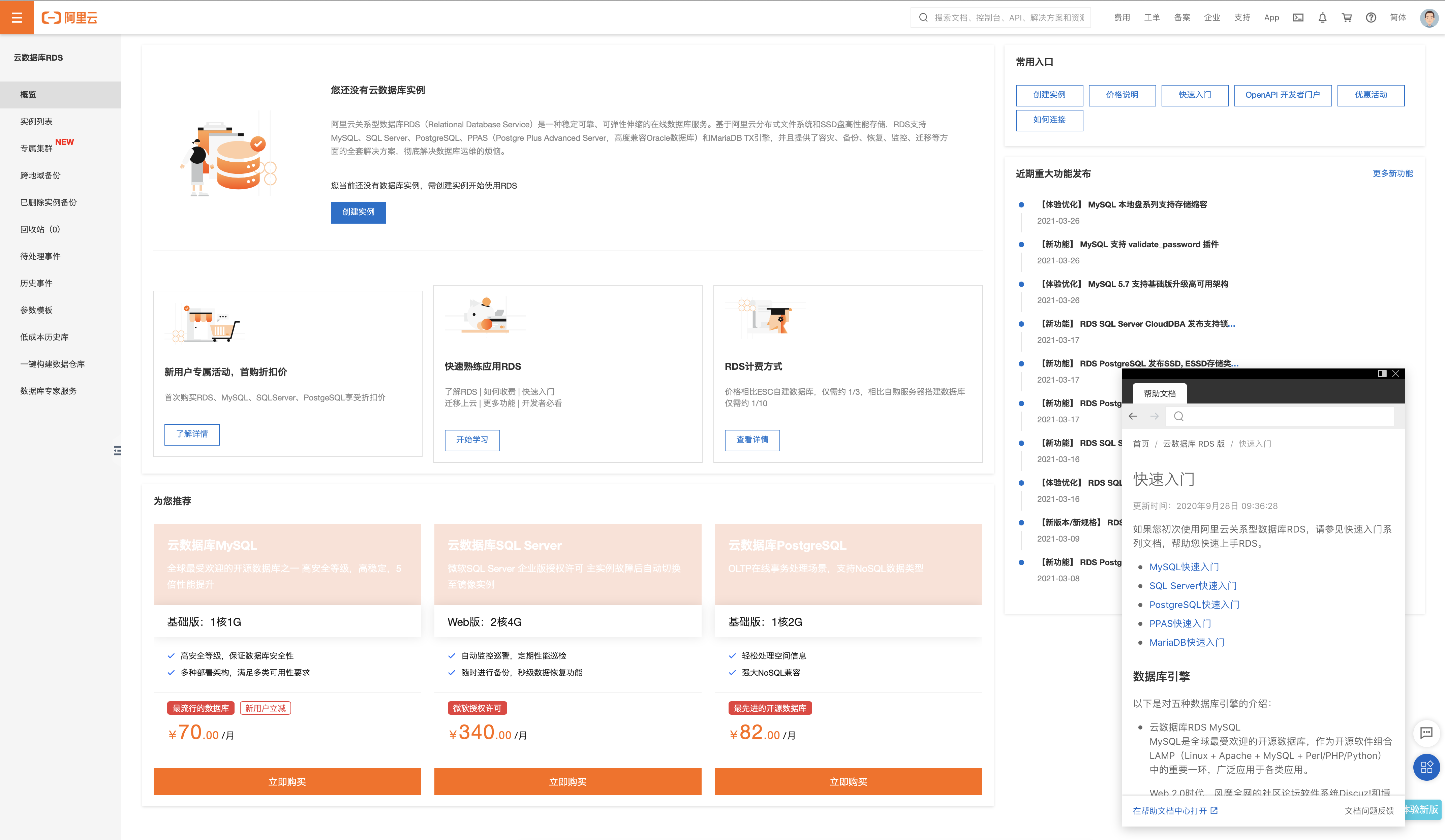Open the 企业 menu
This screenshot has width=1445, height=840.
1212,18
